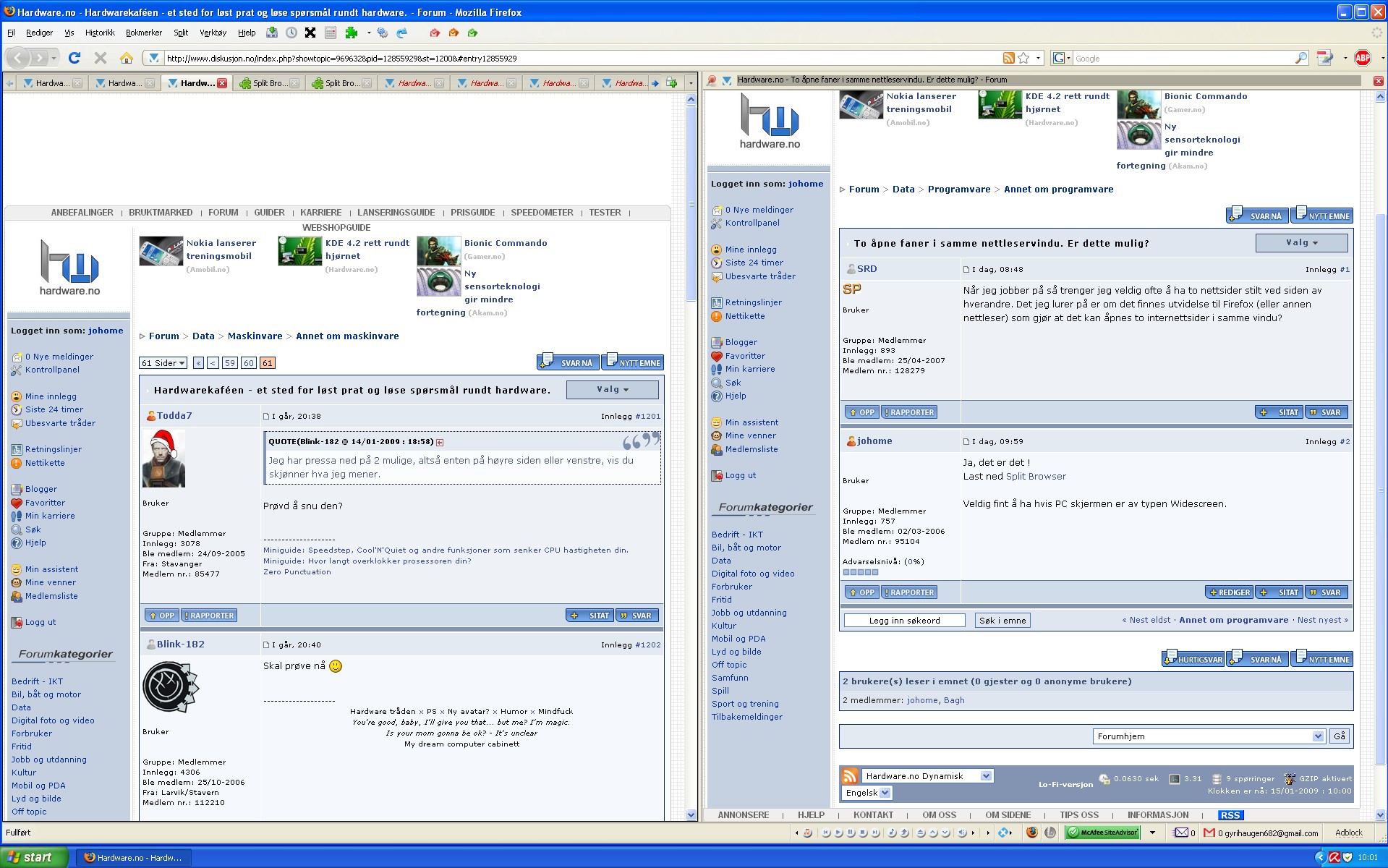
Task: Open the Split Browser link in post
Action: [x=1036, y=477]
